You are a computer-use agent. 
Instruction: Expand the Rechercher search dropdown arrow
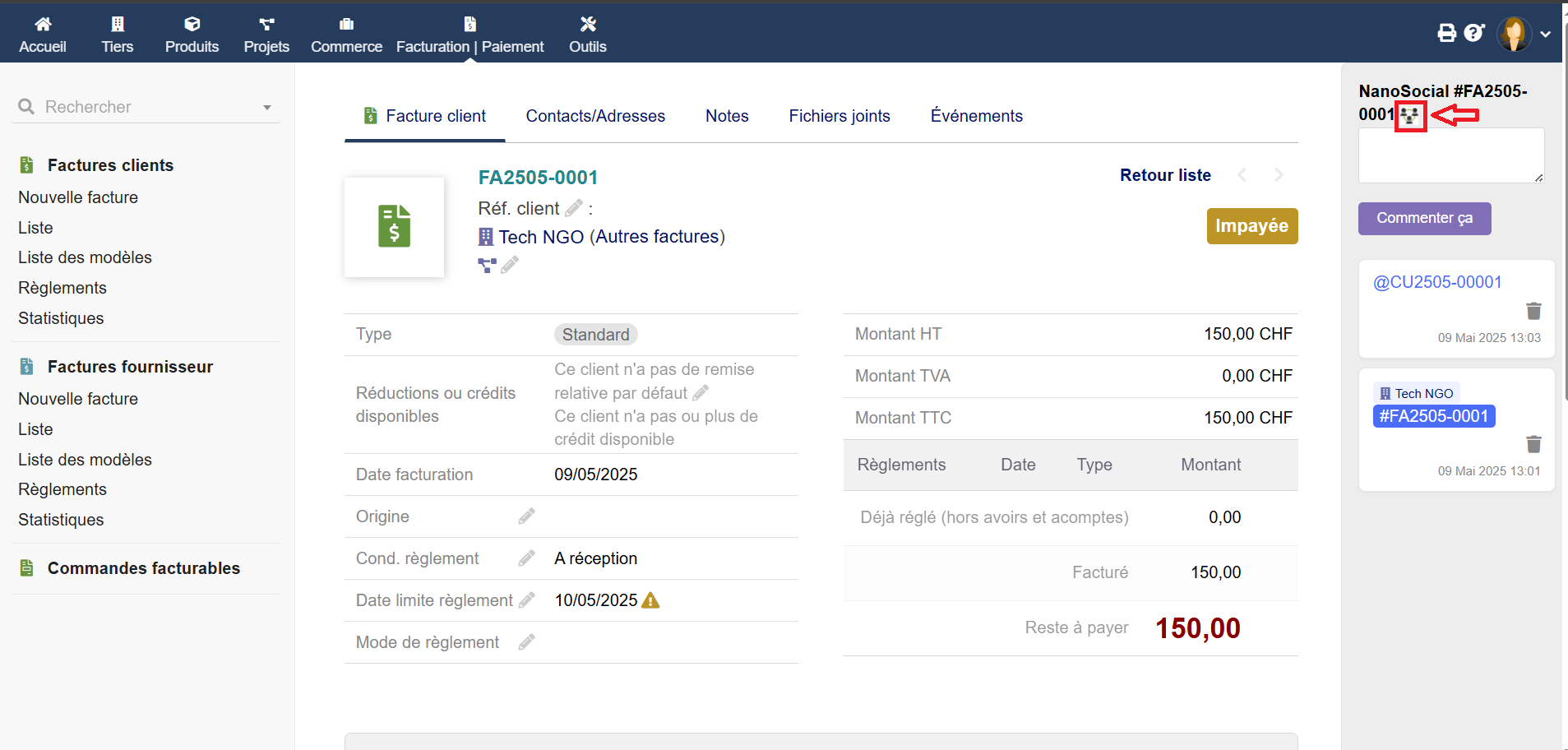[266, 108]
